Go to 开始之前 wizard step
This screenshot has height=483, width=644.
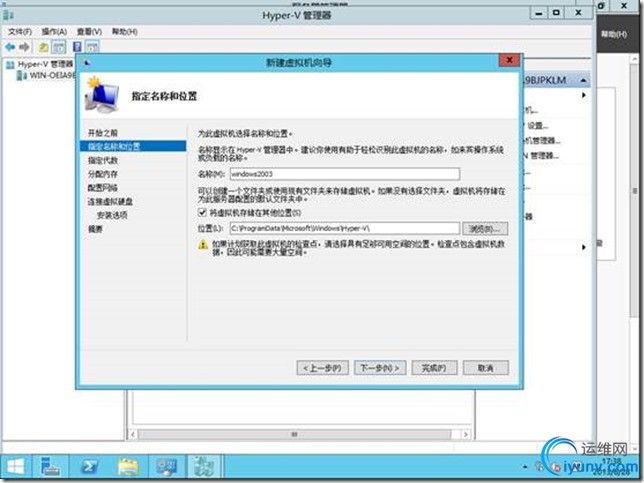click(103, 133)
